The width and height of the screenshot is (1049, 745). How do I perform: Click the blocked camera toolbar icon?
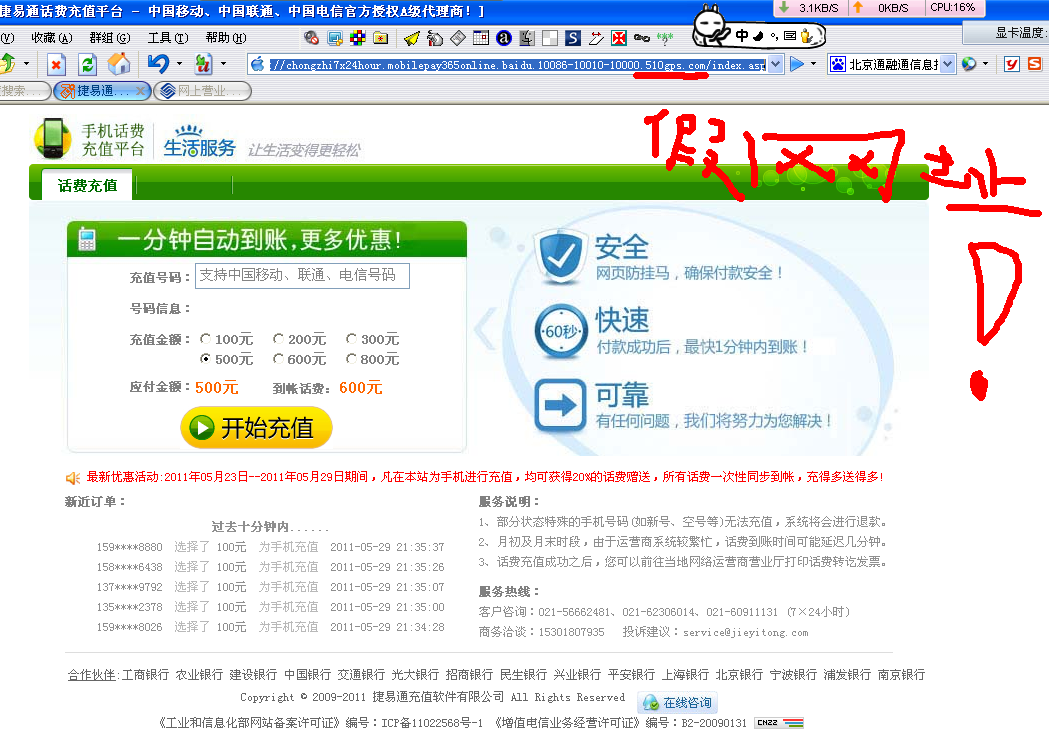coord(311,38)
